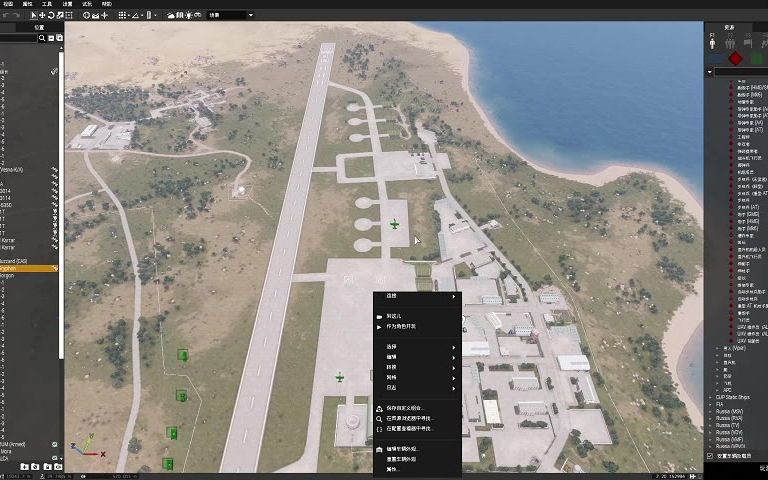Select the scaling widget tool

pyautogui.click(x=60, y=15)
